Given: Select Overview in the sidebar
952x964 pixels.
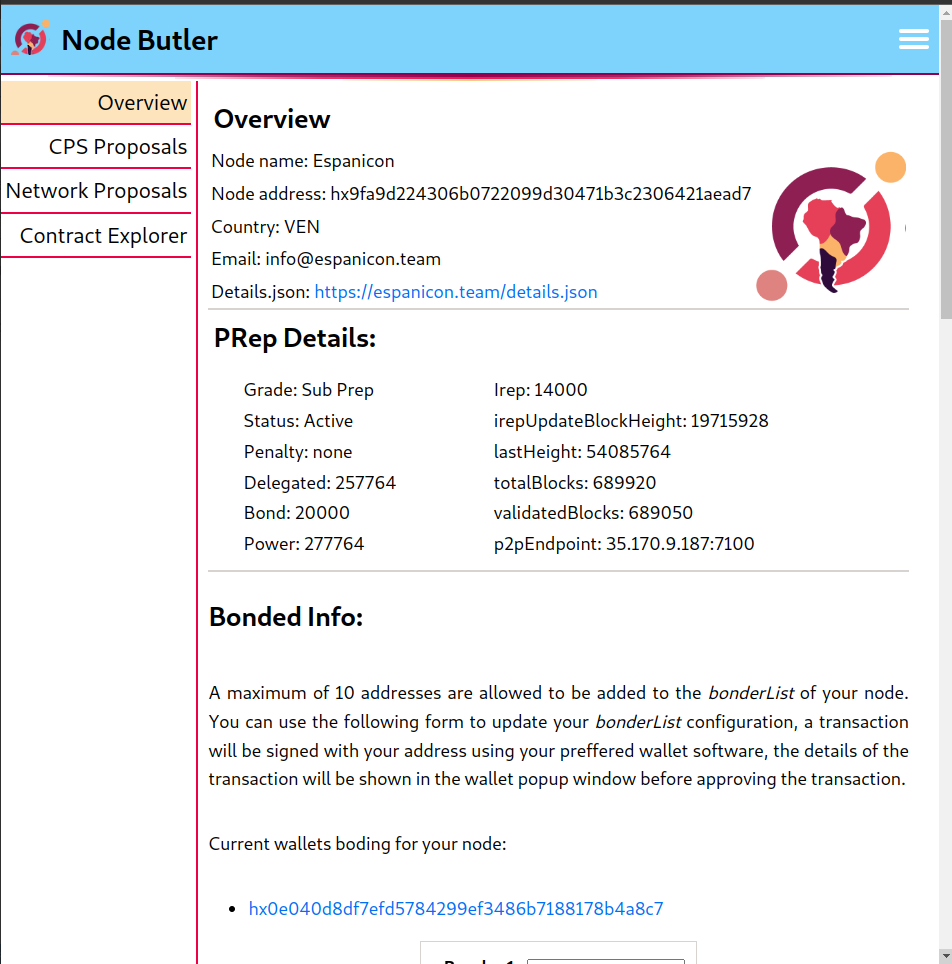Looking at the screenshot, I should 96,103.
